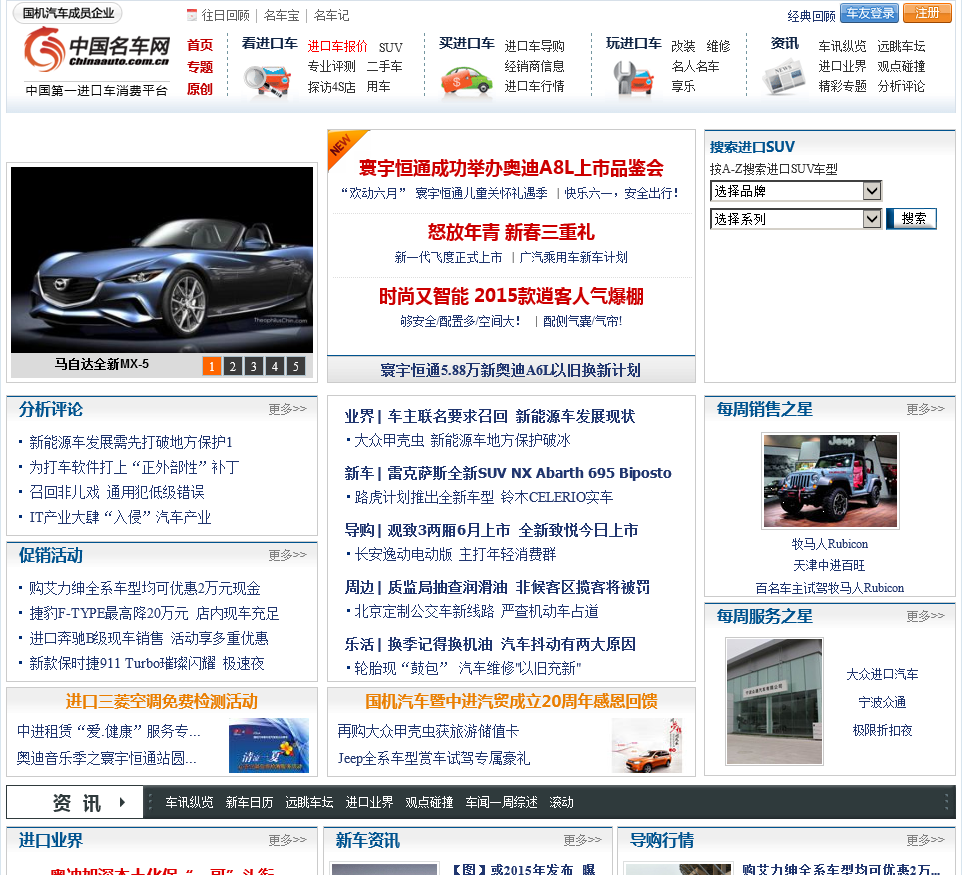This screenshot has height=875, width=962.
Task: Open article 新能源车发展需先打破地方保护1
Action: tap(131, 442)
